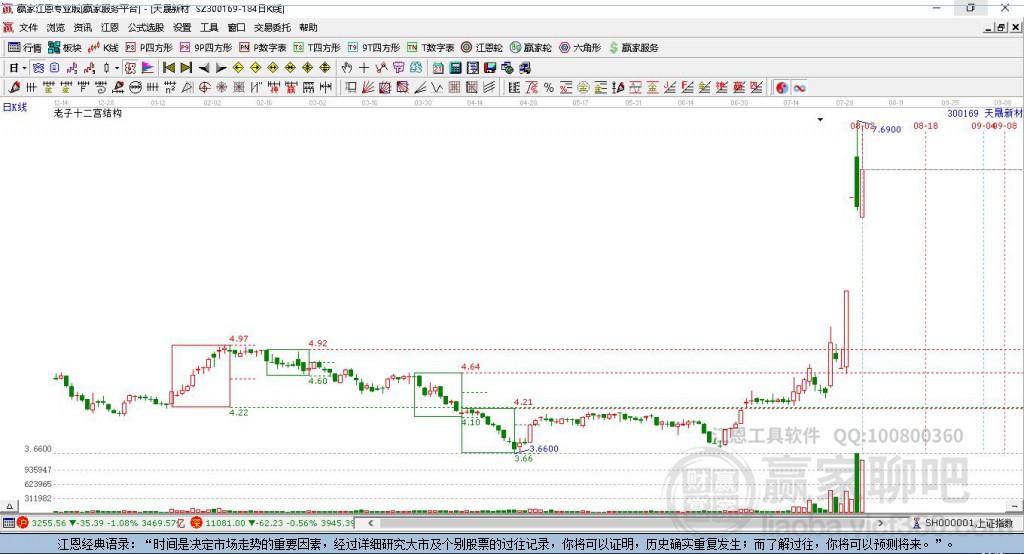Click the 日K线 period label
Image resolution: width=1024 pixels, height=554 pixels.
[15, 107]
